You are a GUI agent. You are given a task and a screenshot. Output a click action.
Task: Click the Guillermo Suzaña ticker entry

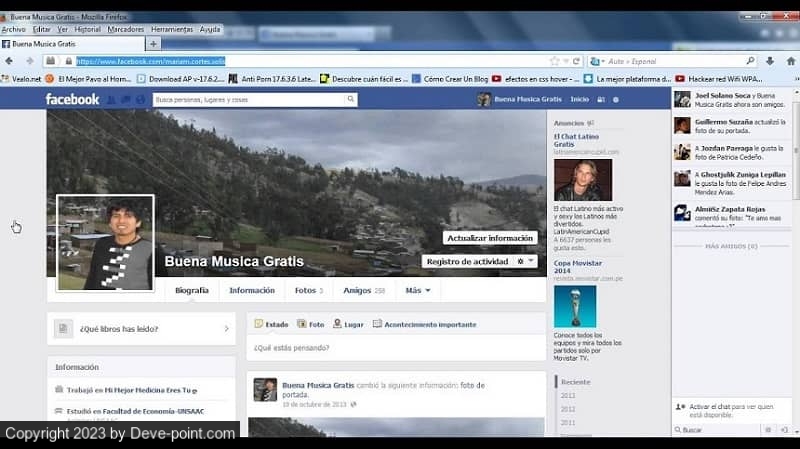click(731, 126)
